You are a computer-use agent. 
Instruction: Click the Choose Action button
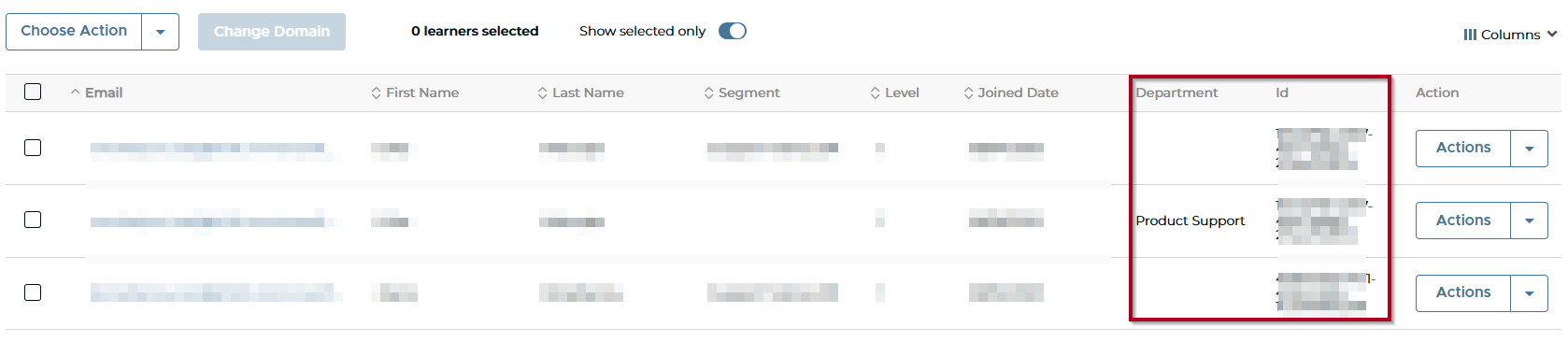[74, 32]
